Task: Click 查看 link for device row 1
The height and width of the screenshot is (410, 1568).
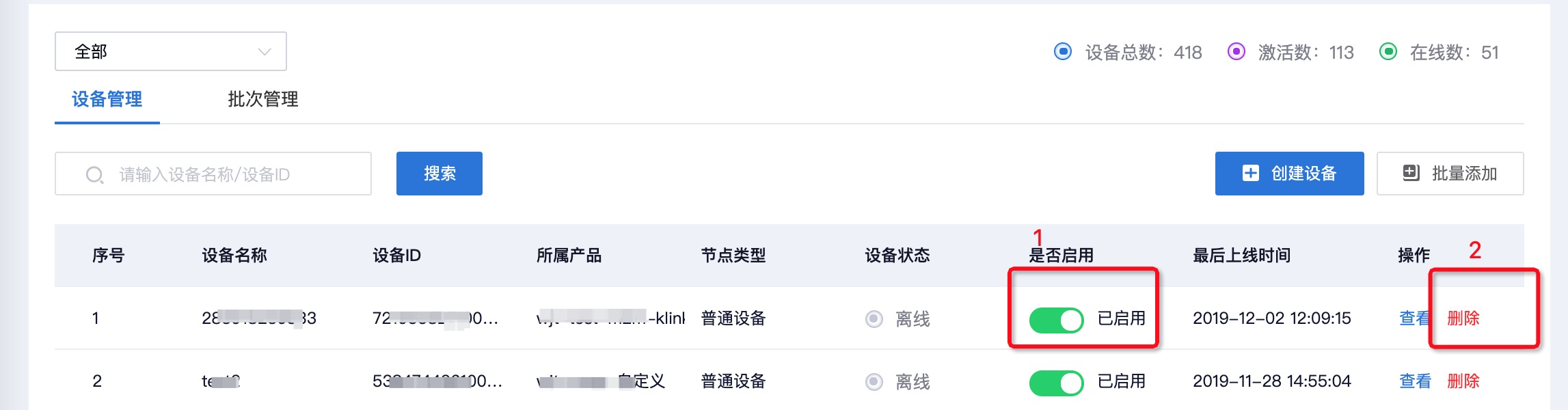Action: point(1414,318)
